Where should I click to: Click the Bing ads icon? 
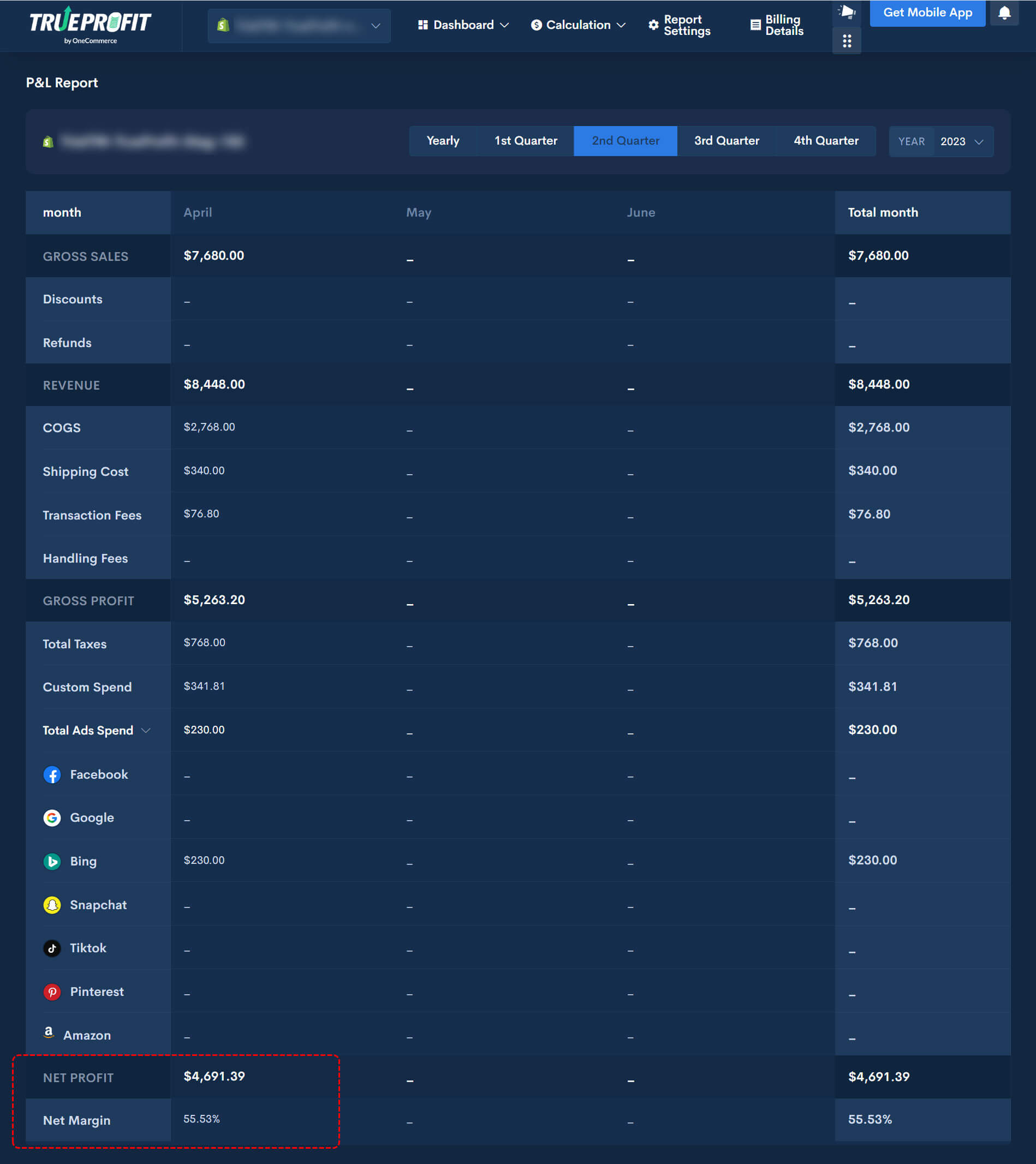(52, 861)
